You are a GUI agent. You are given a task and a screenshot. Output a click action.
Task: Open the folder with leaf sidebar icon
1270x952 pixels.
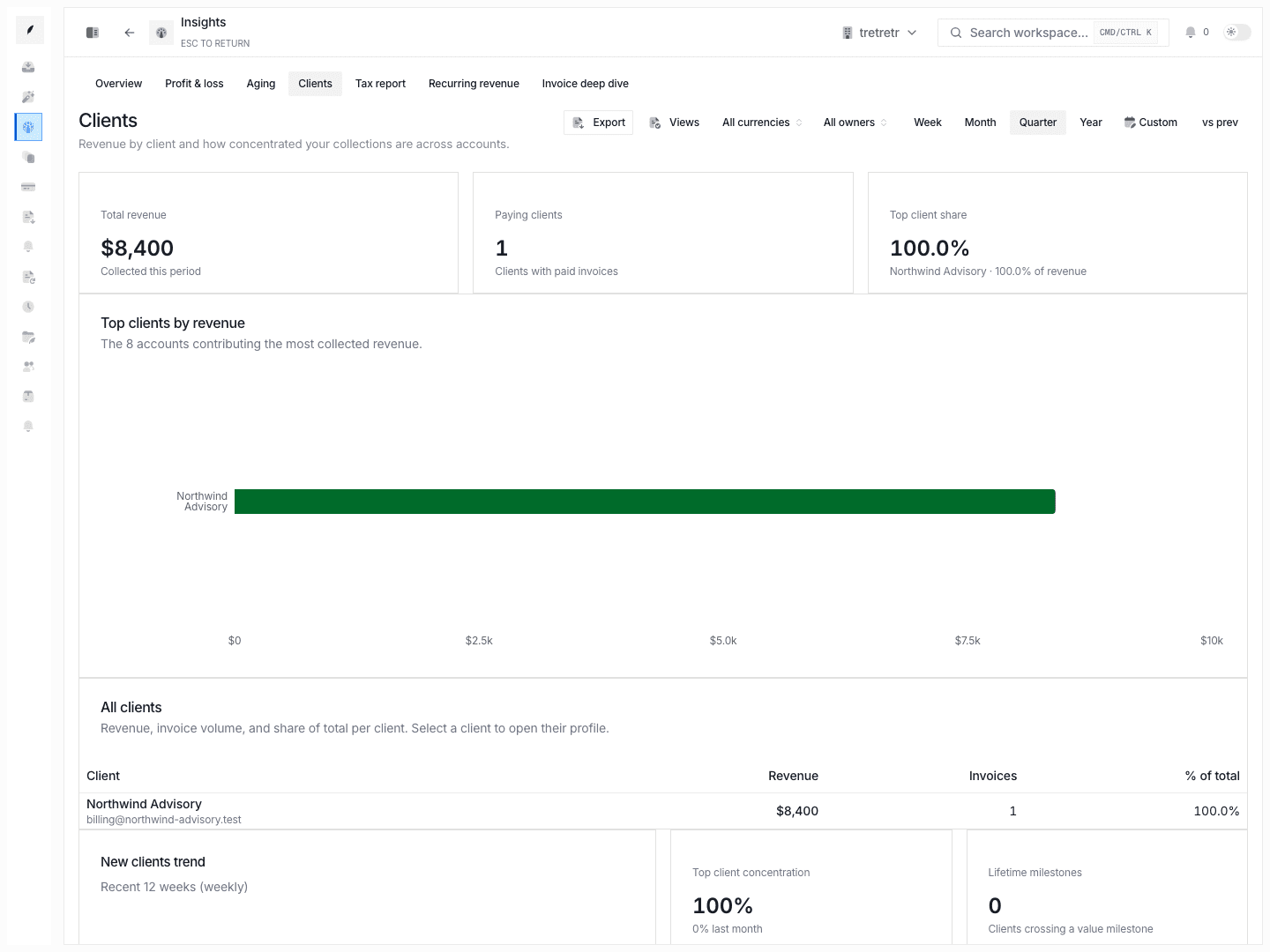[x=28, y=337]
